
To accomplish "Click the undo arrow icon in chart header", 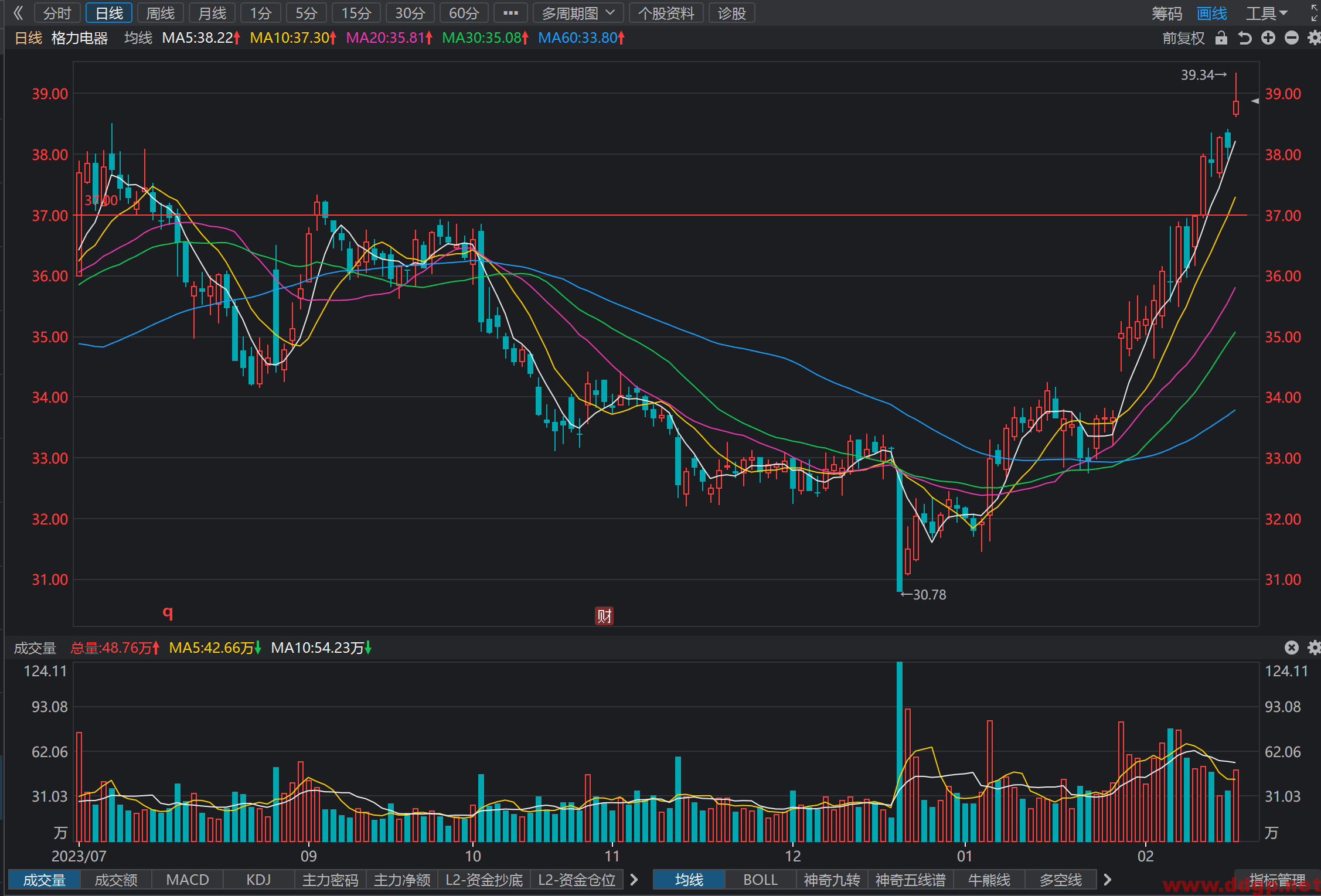I will (x=1245, y=38).
